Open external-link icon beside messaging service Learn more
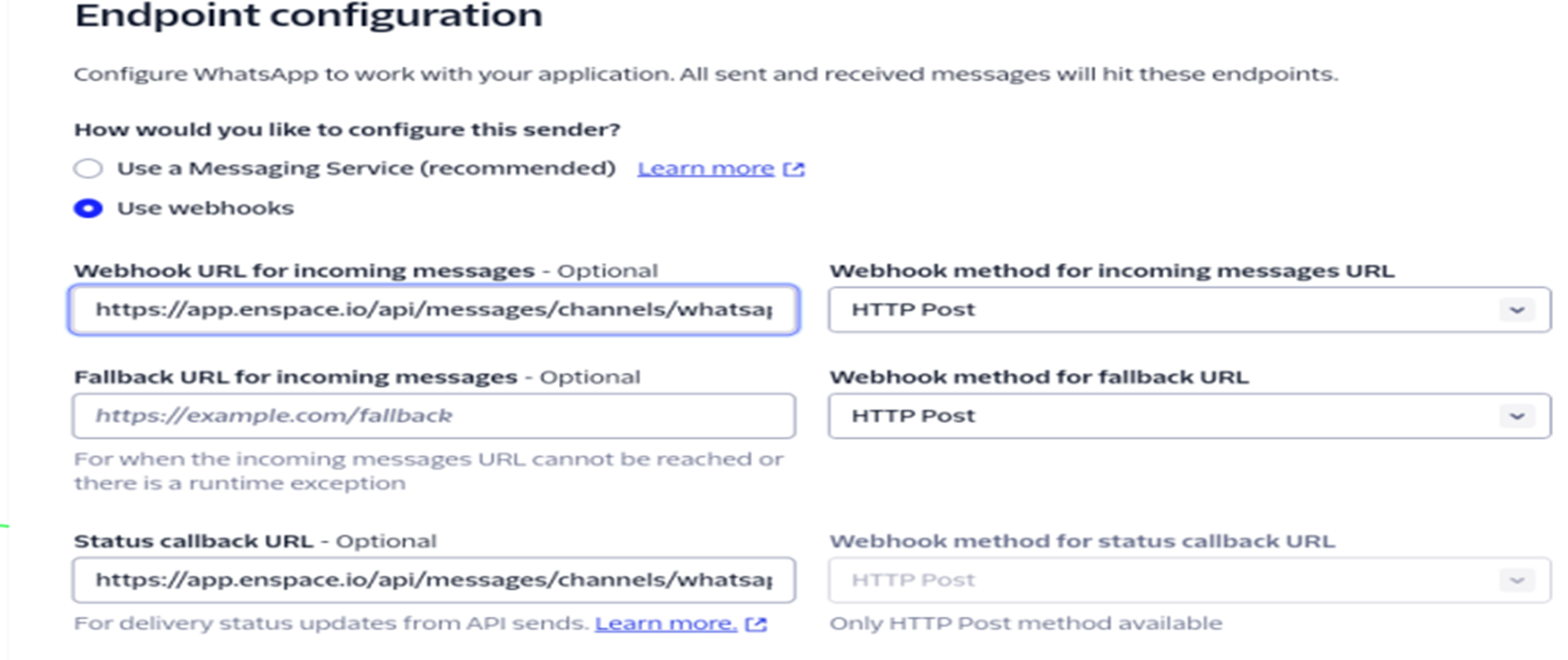1568x660 pixels. point(794,169)
